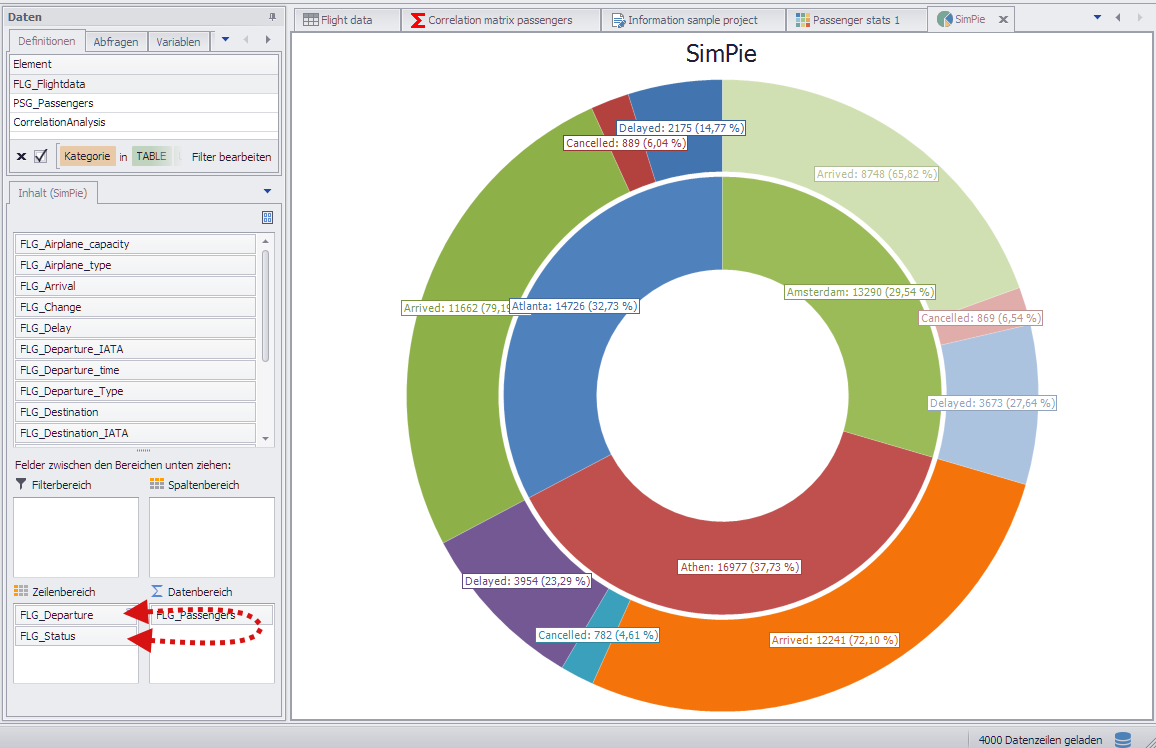Click the field list layout grid icon
This screenshot has width=1156, height=748.
pyautogui.click(x=267, y=217)
